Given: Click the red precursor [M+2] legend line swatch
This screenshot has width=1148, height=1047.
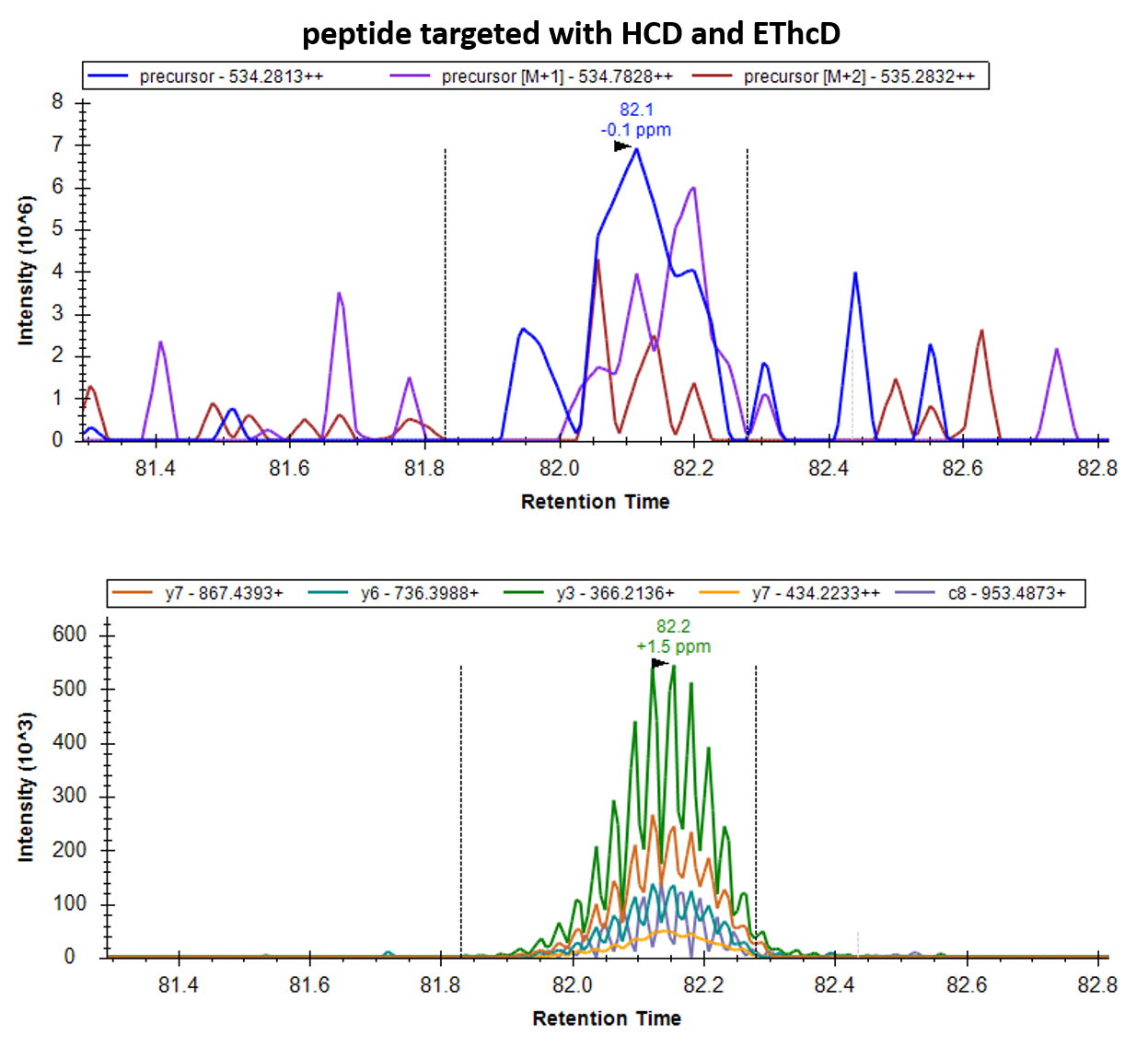Looking at the screenshot, I should (x=712, y=76).
